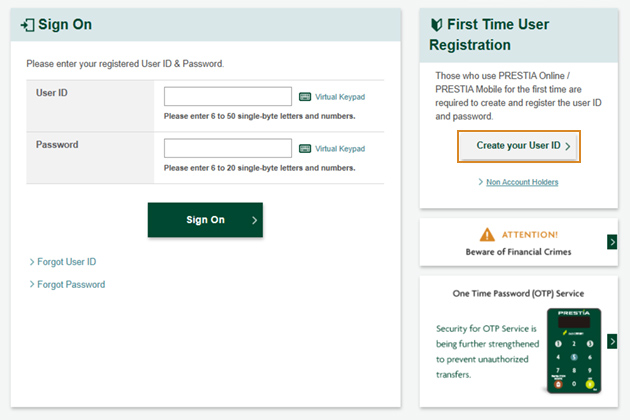This screenshot has width=630, height=420.
Task: Click the One Time Password Service heading
Action: [x=518, y=294]
